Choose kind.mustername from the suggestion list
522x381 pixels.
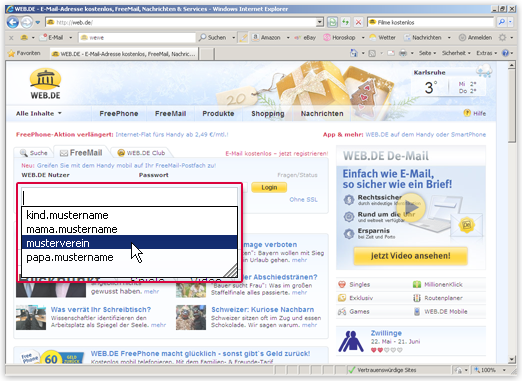click(x=129, y=215)
